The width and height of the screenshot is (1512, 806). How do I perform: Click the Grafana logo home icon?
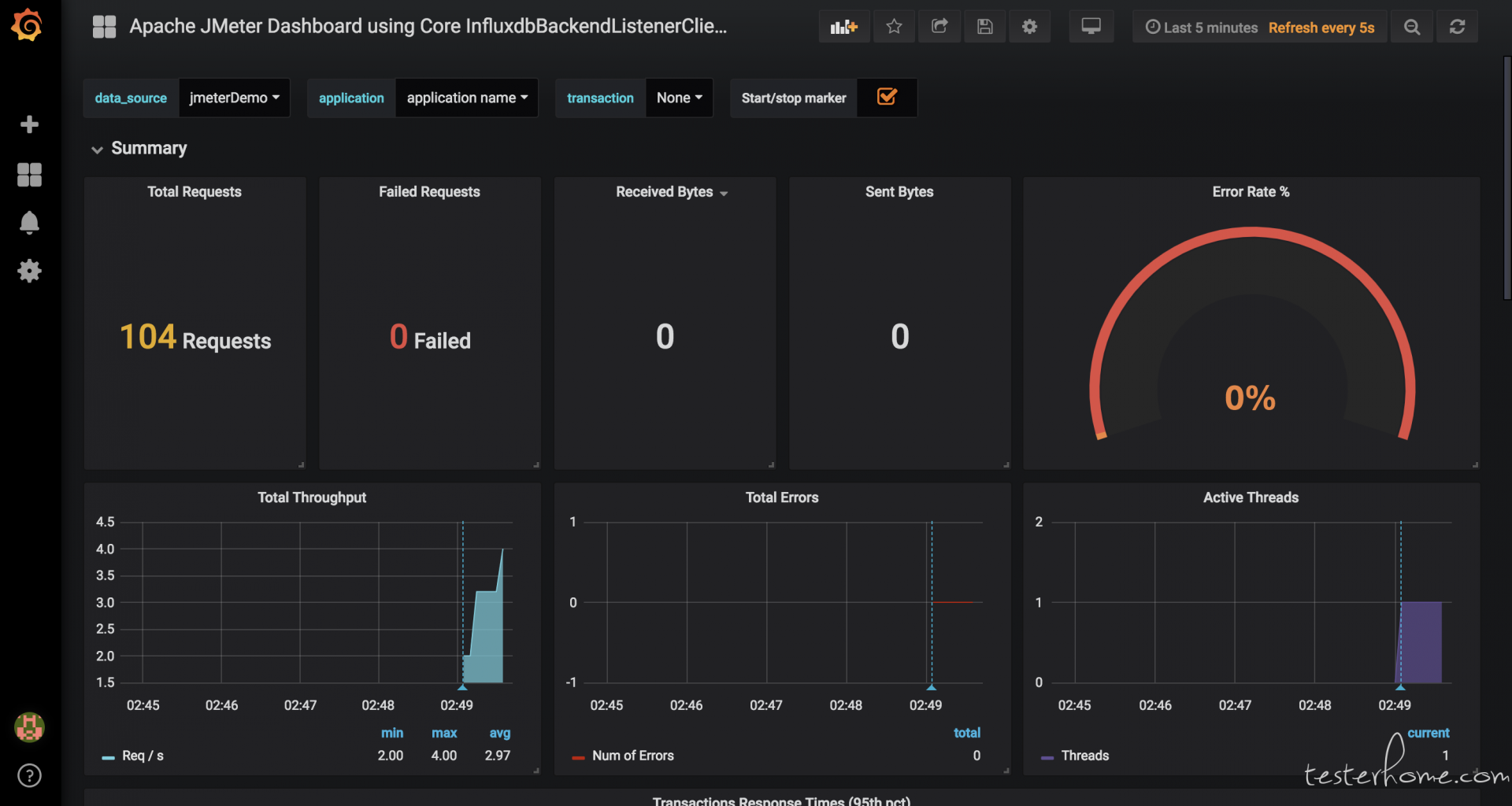coord(28,25)
